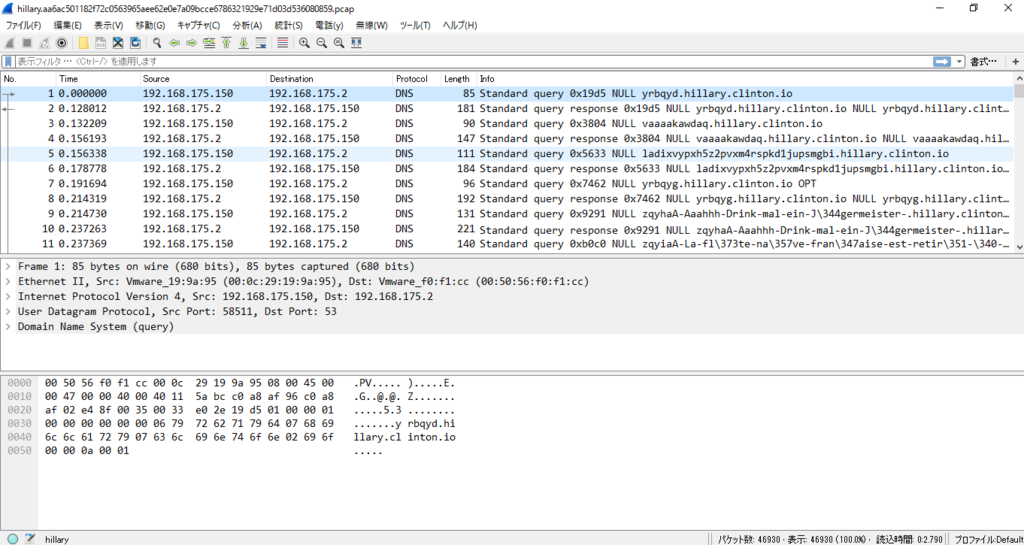1024x545 pixels.
Task: Sort by the Protocol column header
Action: point(416,79)
